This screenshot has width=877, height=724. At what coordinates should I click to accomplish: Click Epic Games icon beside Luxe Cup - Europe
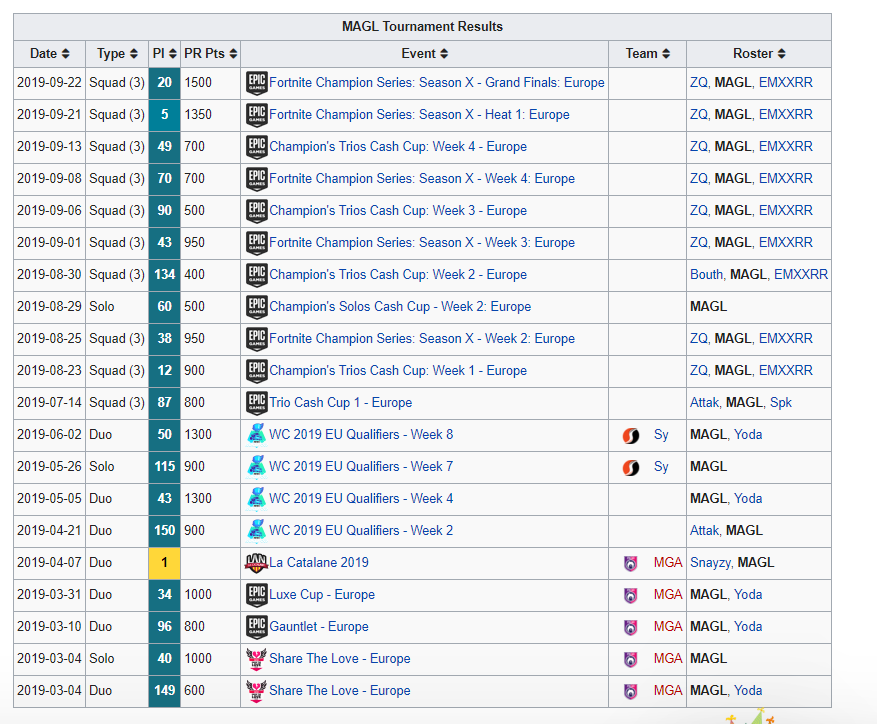(x=257, y=595)
